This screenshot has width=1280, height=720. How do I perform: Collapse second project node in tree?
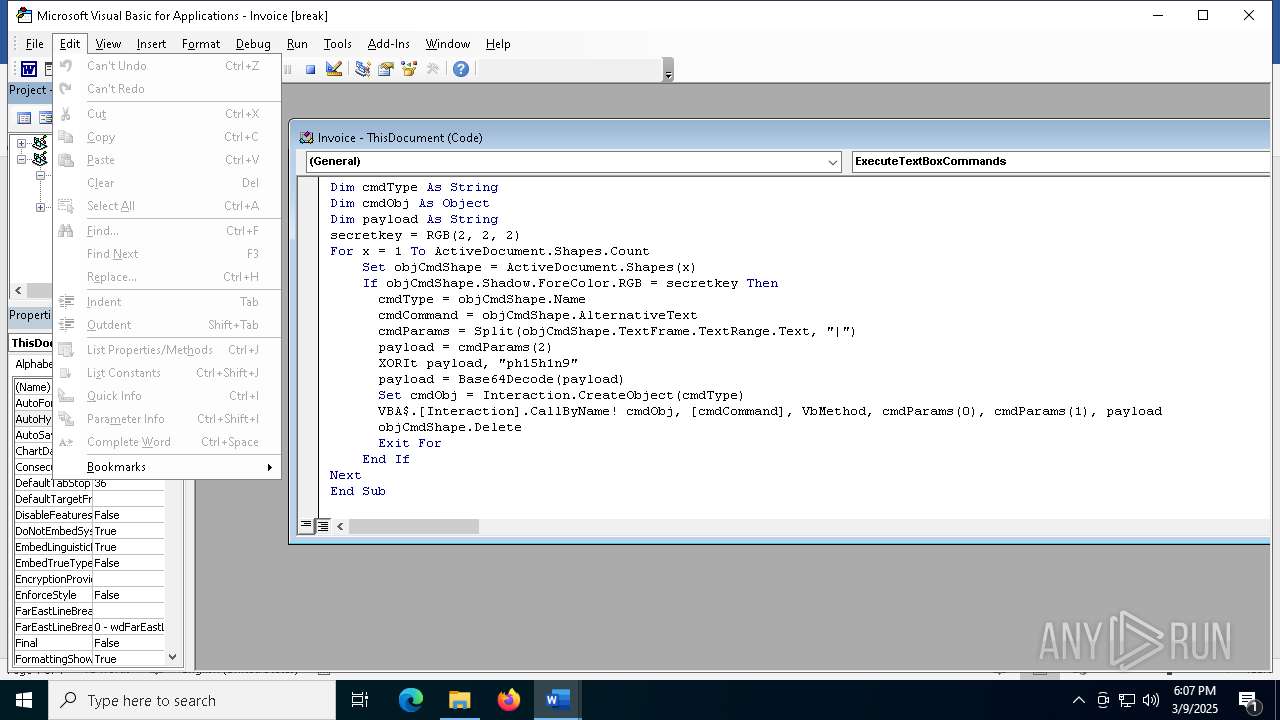pos(21,159)
